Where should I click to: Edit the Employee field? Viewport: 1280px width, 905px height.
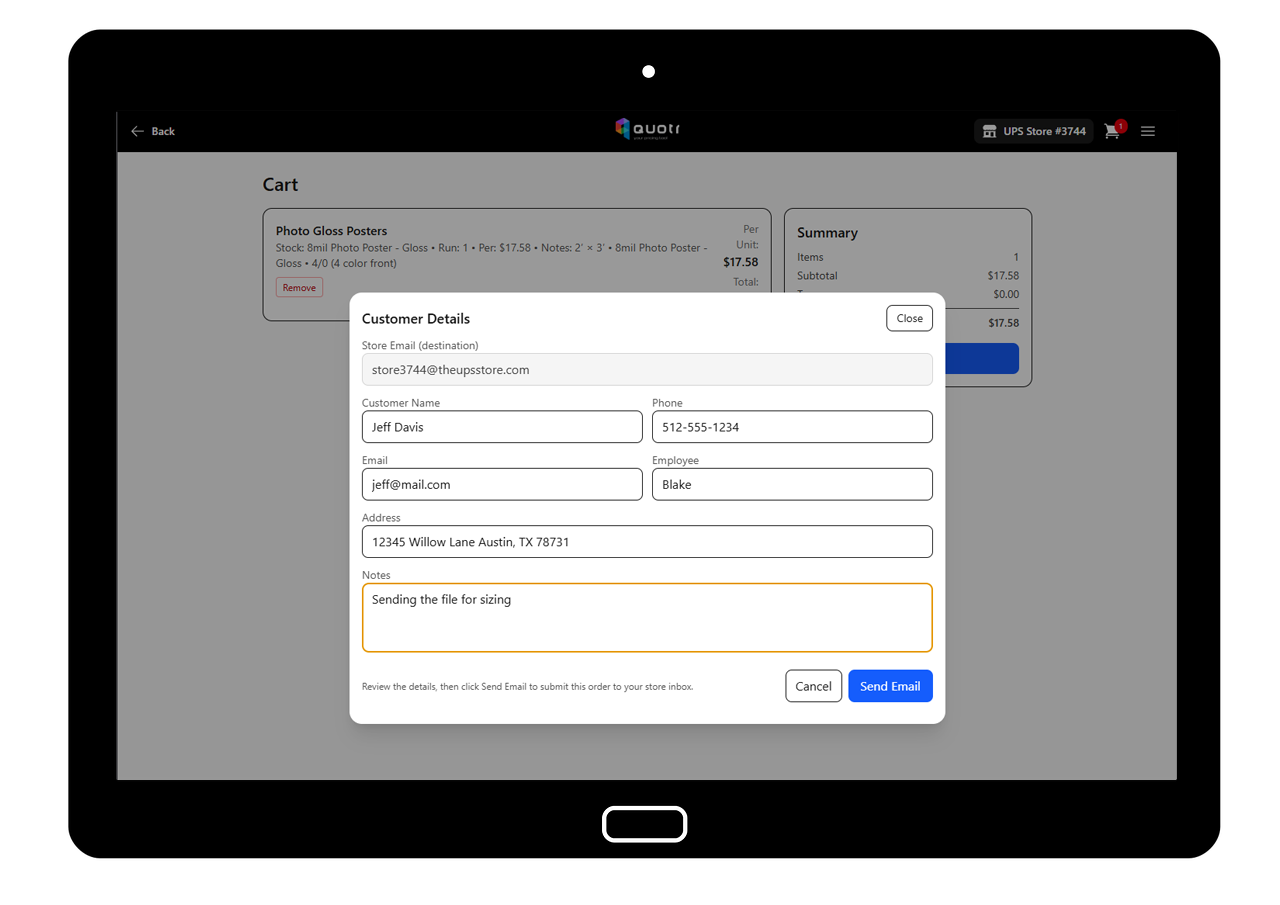coord(791,485)
